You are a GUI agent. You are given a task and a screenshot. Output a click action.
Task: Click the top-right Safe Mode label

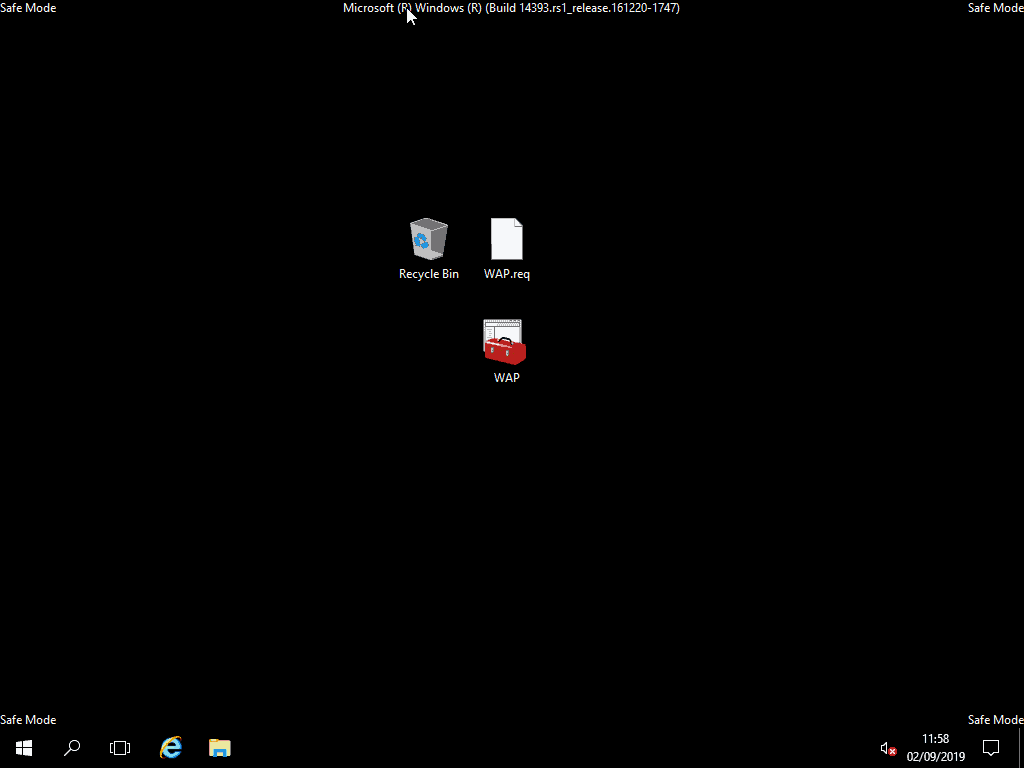coord(995,7)
